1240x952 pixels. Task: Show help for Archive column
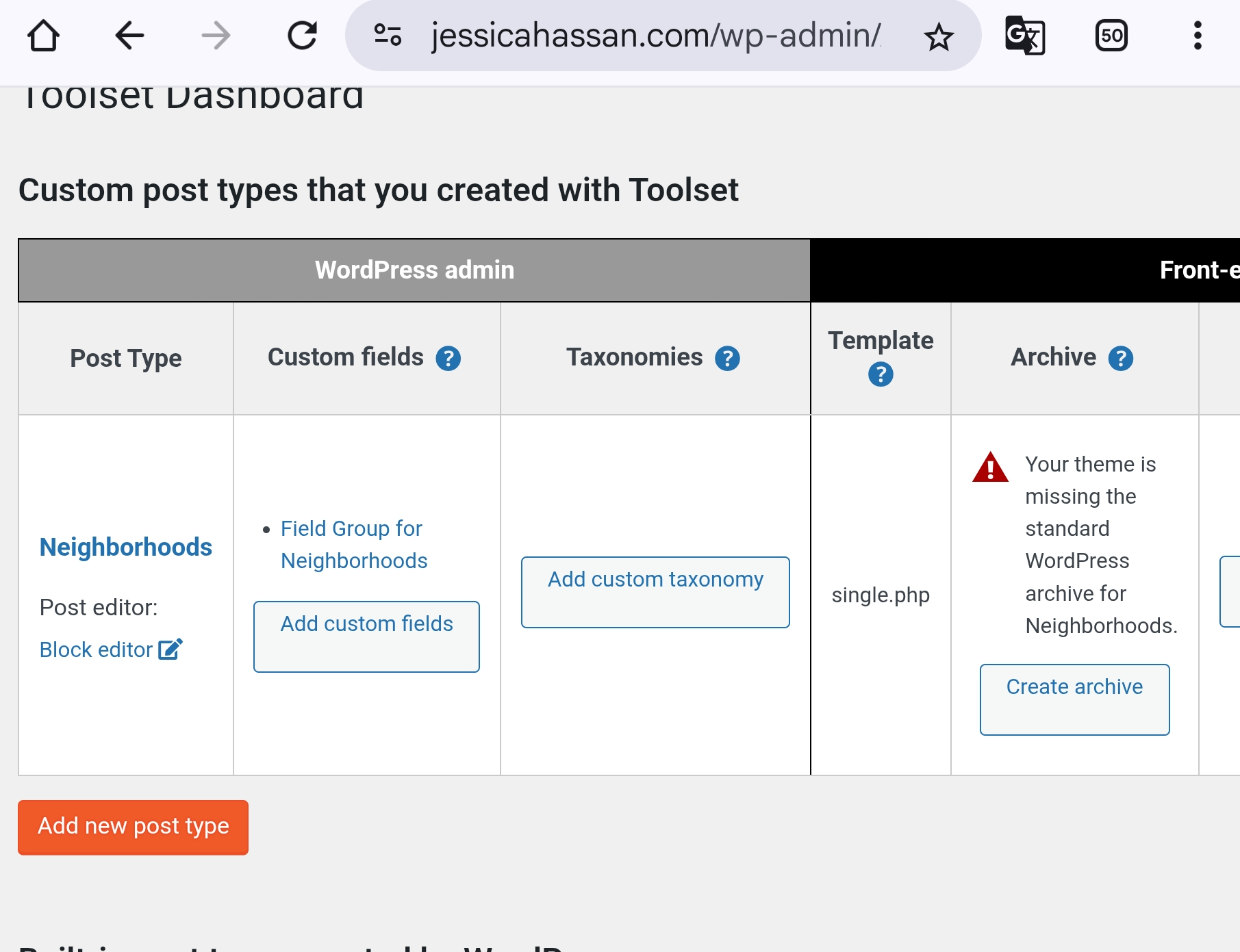pyautogui.click(x=1121, y=358)
